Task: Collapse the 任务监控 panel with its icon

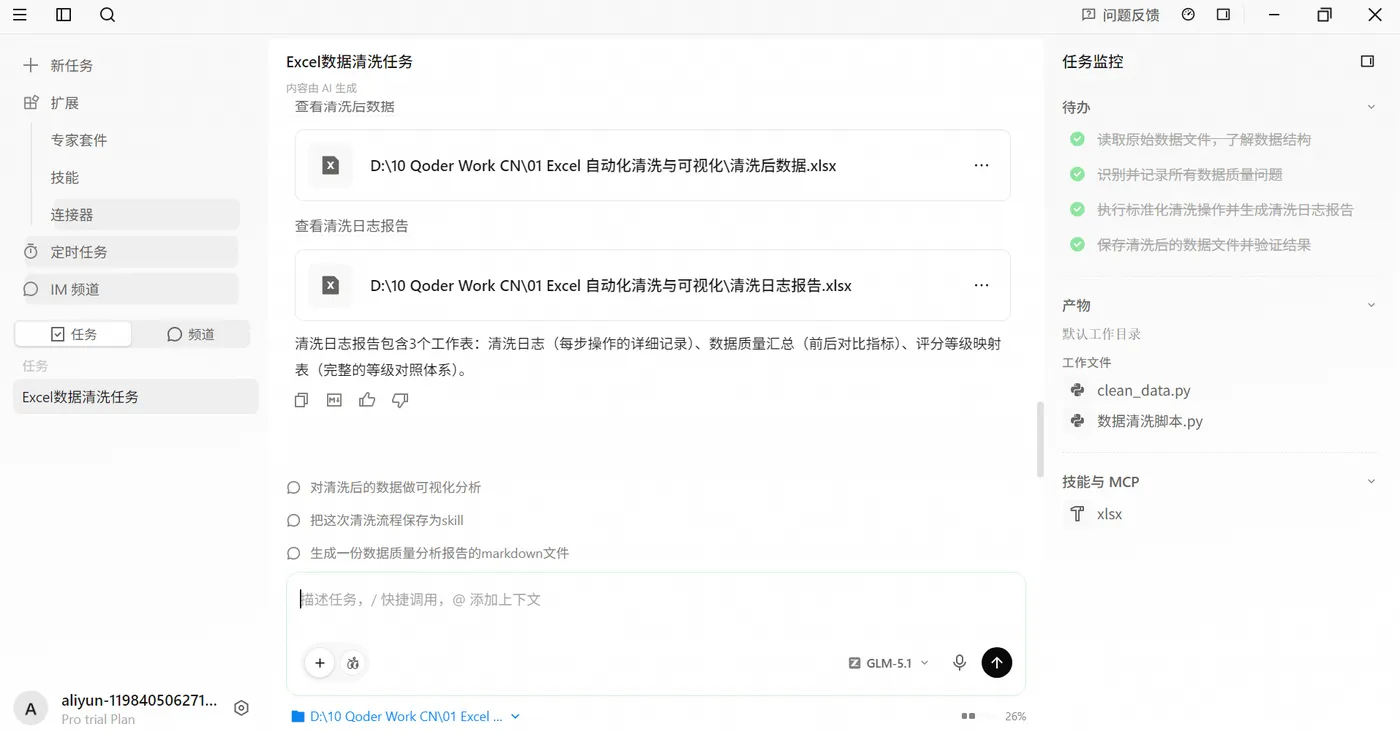Action: pyautogui.click(x=1368, y=61)
